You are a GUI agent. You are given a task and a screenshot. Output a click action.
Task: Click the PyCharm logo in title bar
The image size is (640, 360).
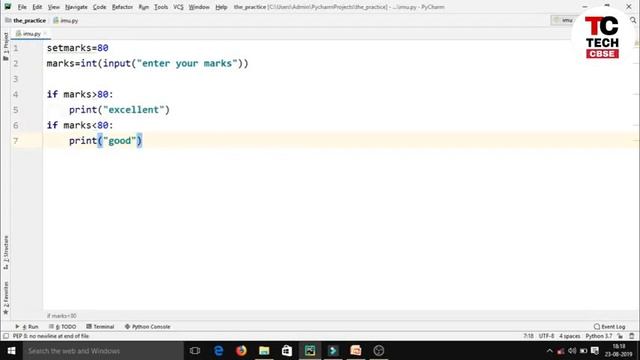pyautogui.click(x=7, y=7)
